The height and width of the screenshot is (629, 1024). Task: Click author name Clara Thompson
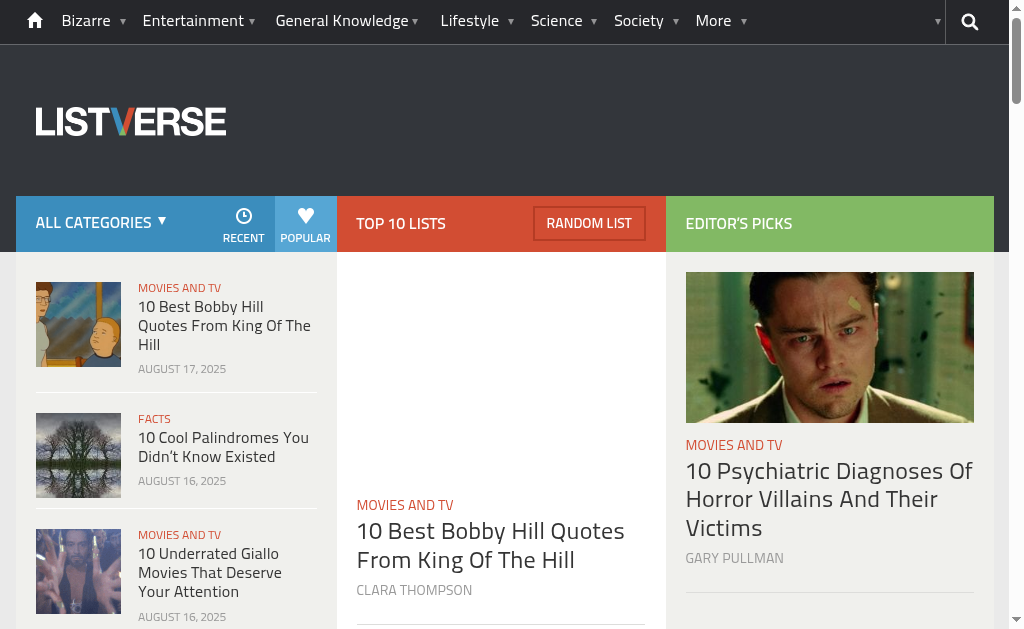[x=414, y=590]
